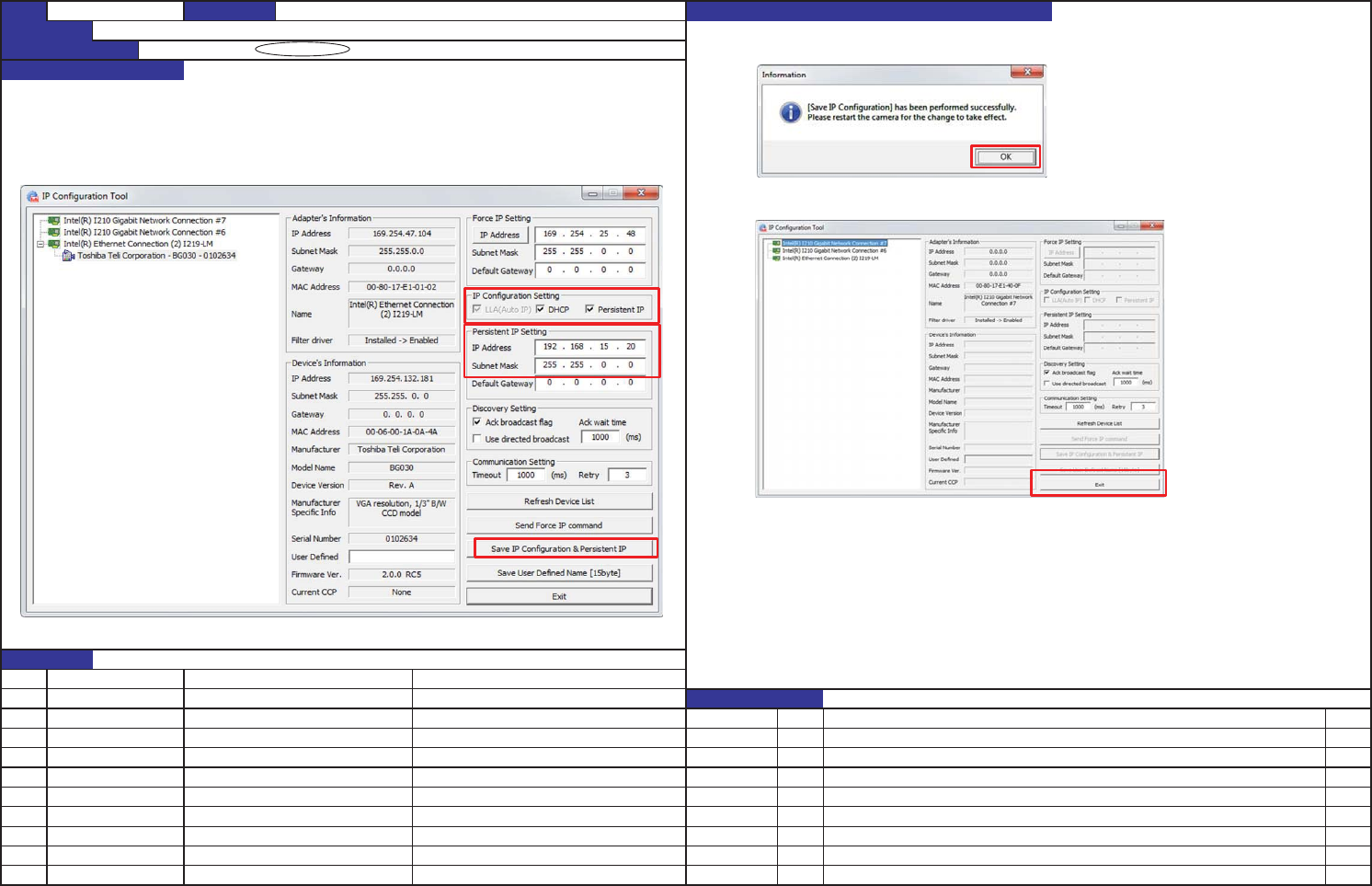
Task: Click the adapter icon beside Connection #6 in the large window
Action: coord(54,232)
